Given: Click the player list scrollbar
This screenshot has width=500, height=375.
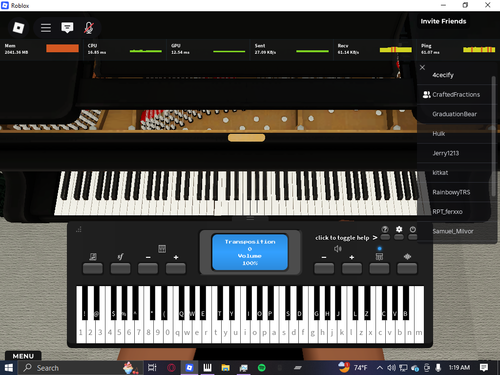Looking at the screenshot, I should tap(494, 136).
